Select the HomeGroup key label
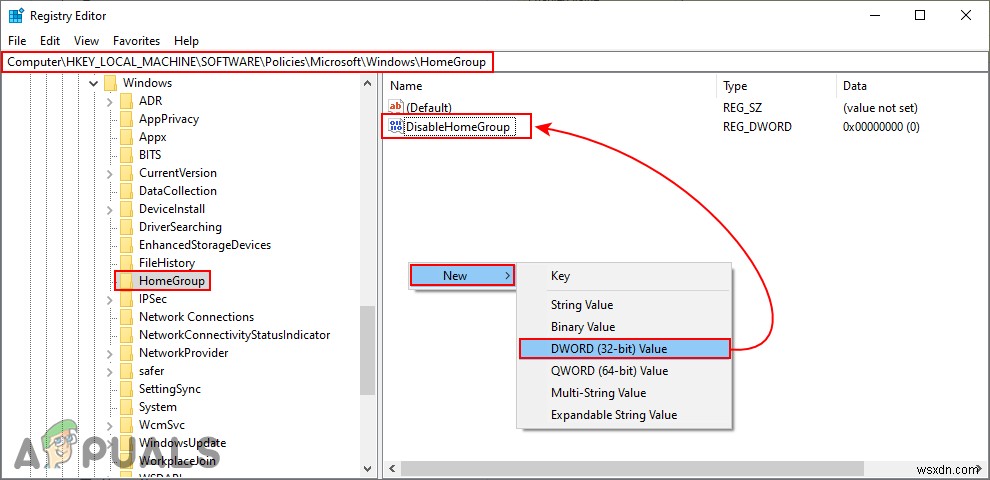The image size is (990, 480). click(x=172, y=281)
